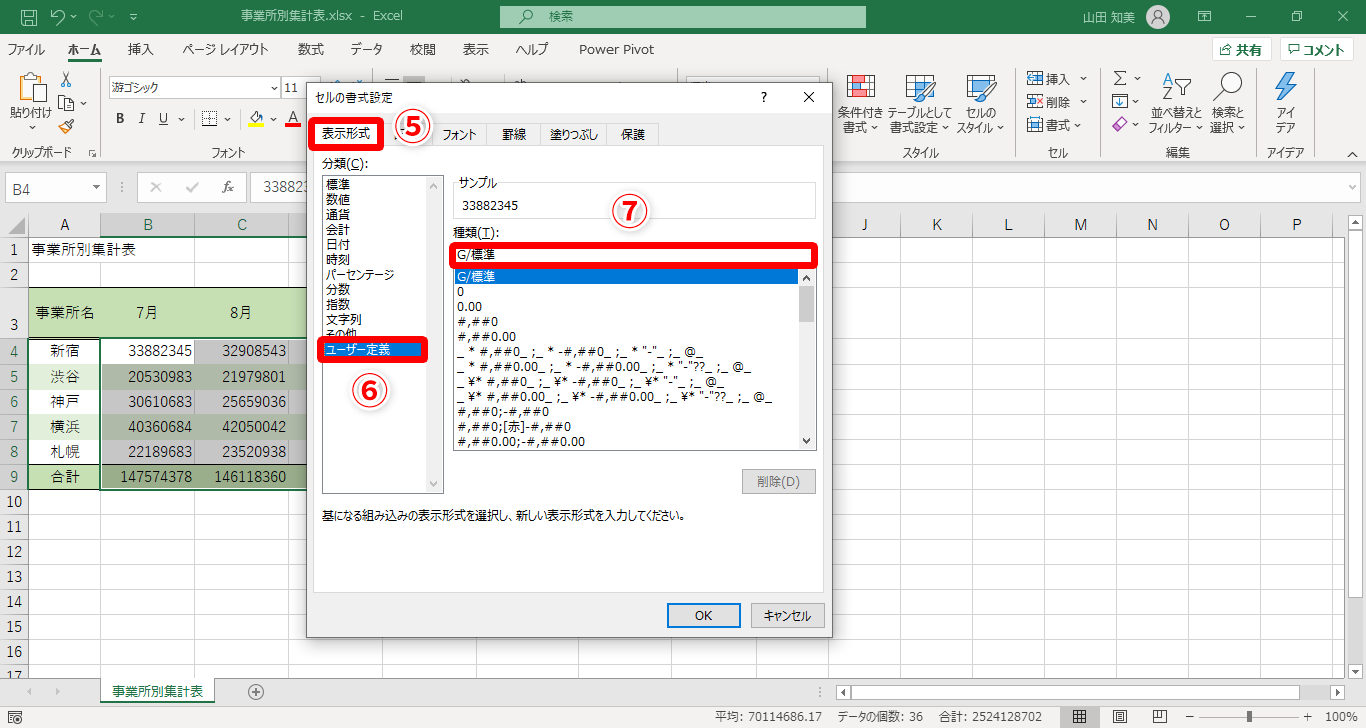Image resolution: width=1366 pixels, height=728 pixels.
Task: Click the Share (共有) button
Action: pos(1241,50)
